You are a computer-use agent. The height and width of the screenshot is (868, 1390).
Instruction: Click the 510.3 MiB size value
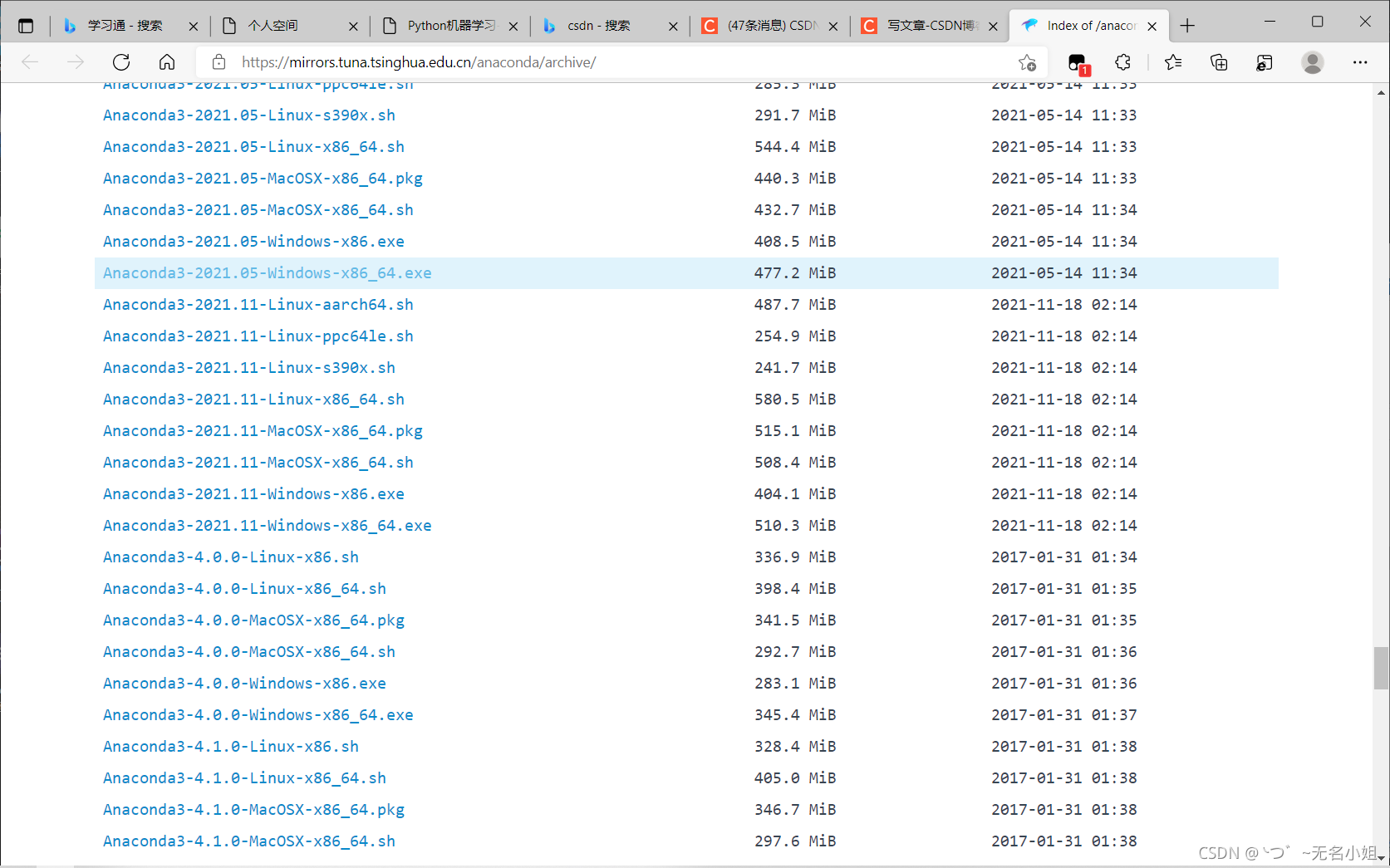[x=795, y=526]
